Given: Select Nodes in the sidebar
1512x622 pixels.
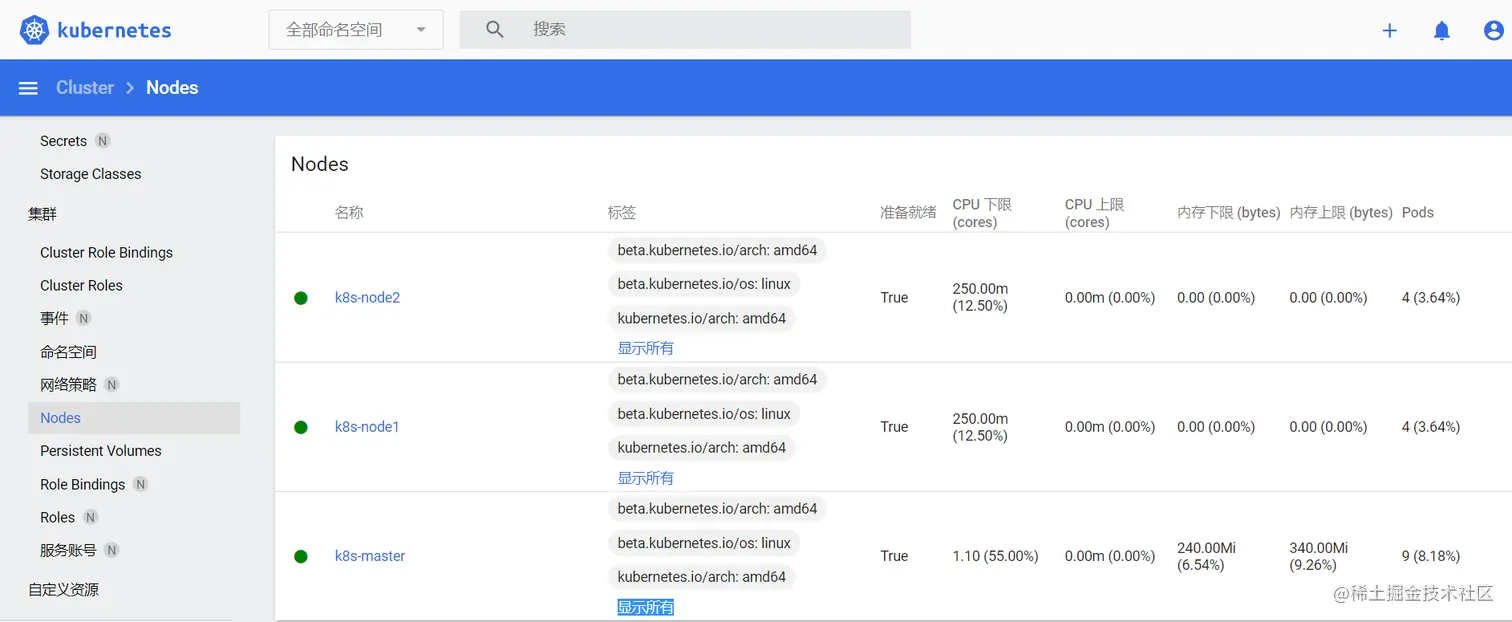Looking at the screenshot, I should point(134,418).
